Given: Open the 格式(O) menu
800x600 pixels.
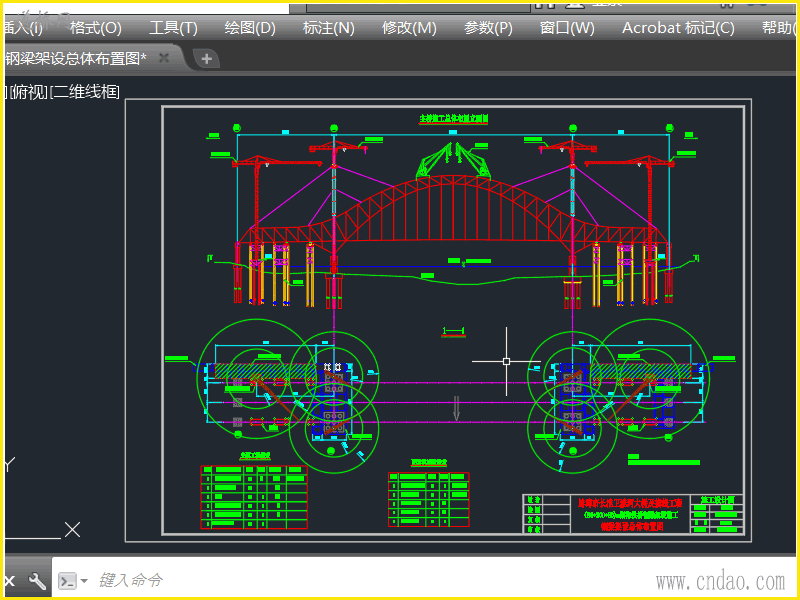Looking at the screenshot, I should coord(95,28).
